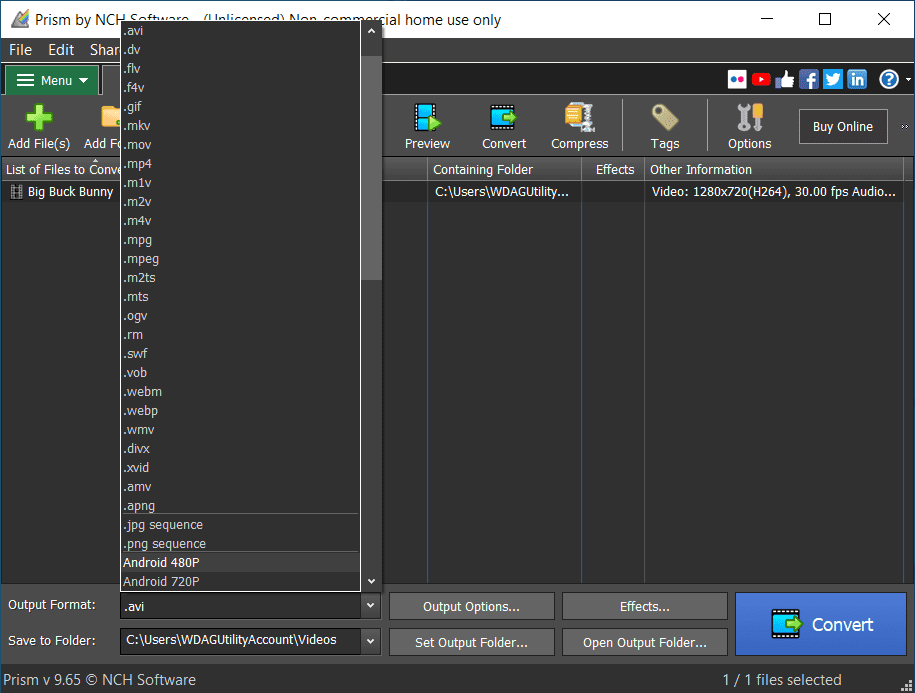Expand the toolbar overflow chevron
This screenshot has width=915, height=693.
click(904, 127)
